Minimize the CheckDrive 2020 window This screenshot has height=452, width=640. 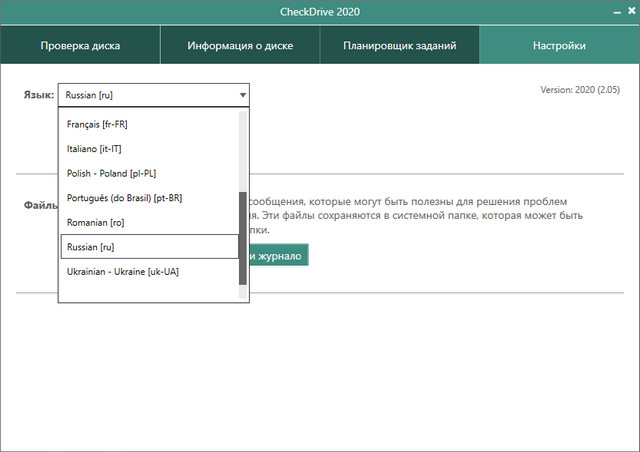click(617, 12)
